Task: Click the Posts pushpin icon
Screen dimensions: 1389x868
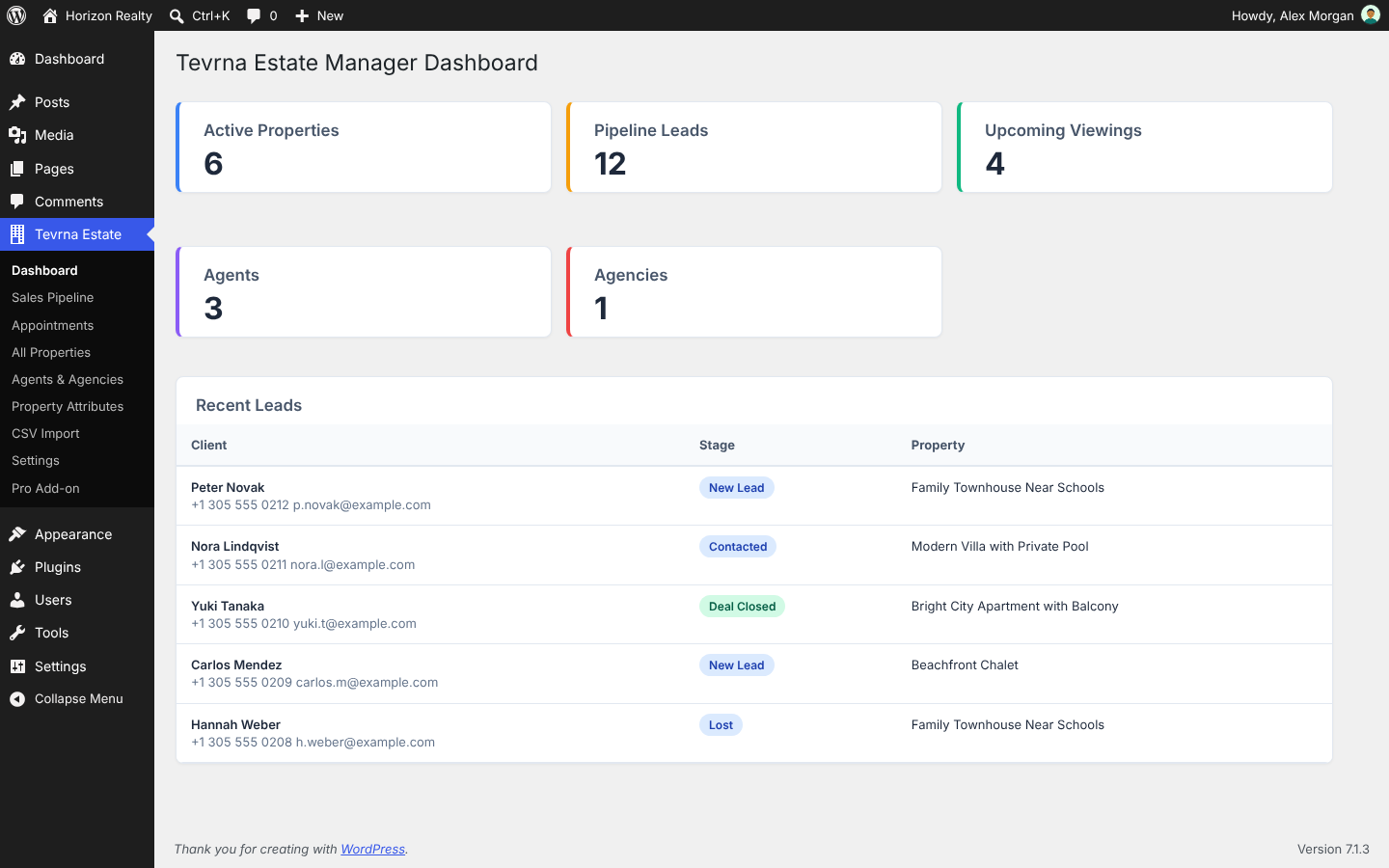Action: [17, 102]
